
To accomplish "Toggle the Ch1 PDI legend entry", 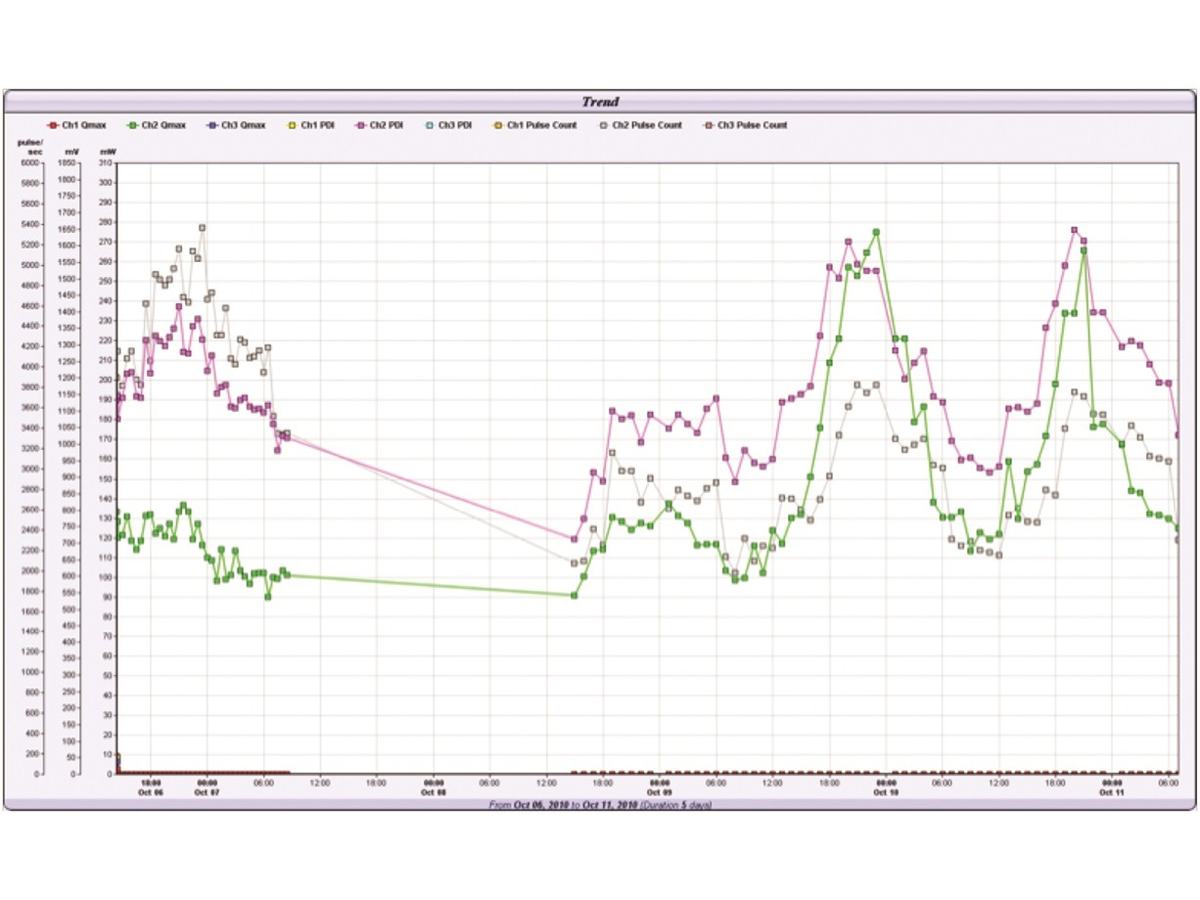I will 311,125.
